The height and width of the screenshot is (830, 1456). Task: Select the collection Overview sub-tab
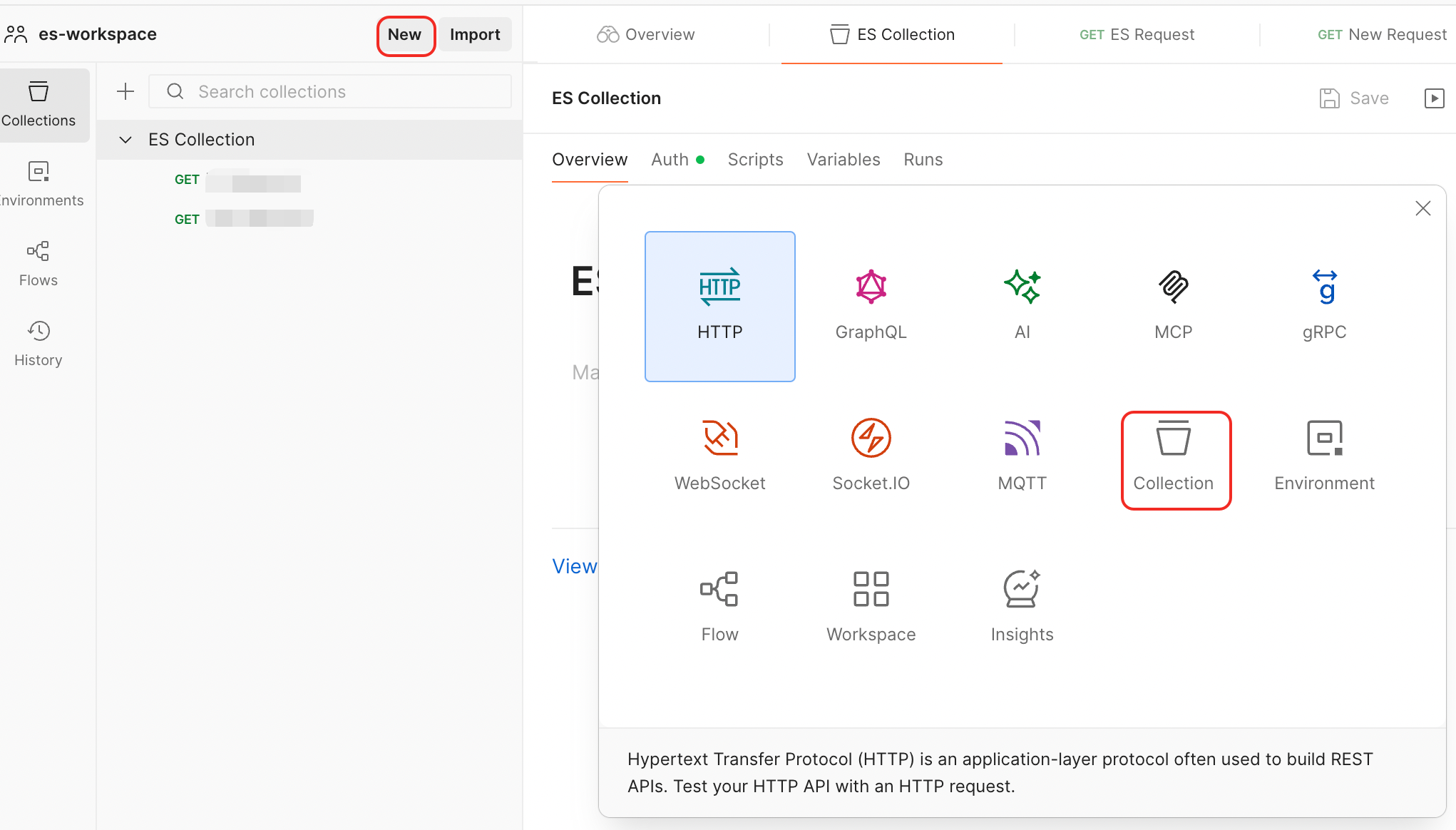pos(590,160)
